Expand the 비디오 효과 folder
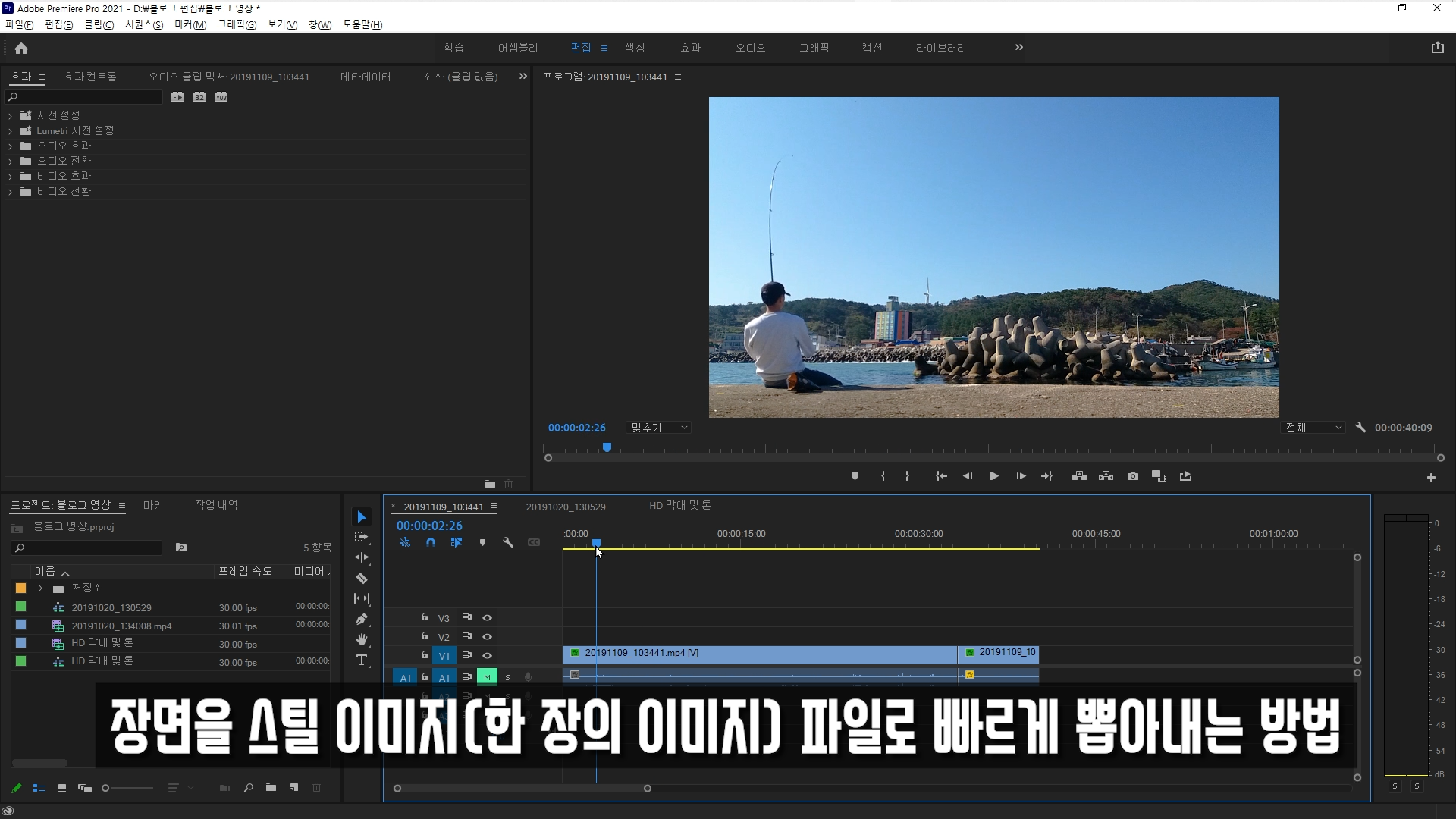 tap(11, 176)
